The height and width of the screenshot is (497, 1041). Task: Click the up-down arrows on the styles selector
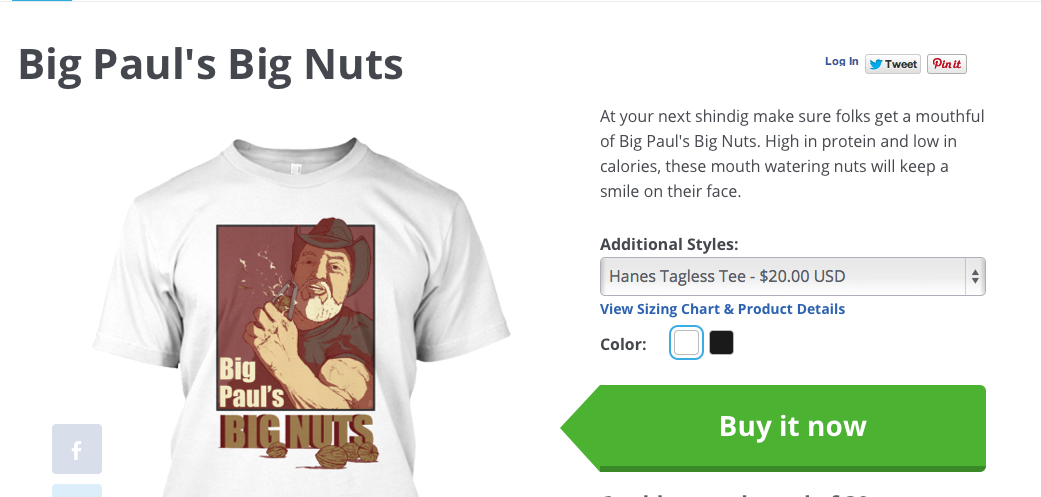[974, 276]
